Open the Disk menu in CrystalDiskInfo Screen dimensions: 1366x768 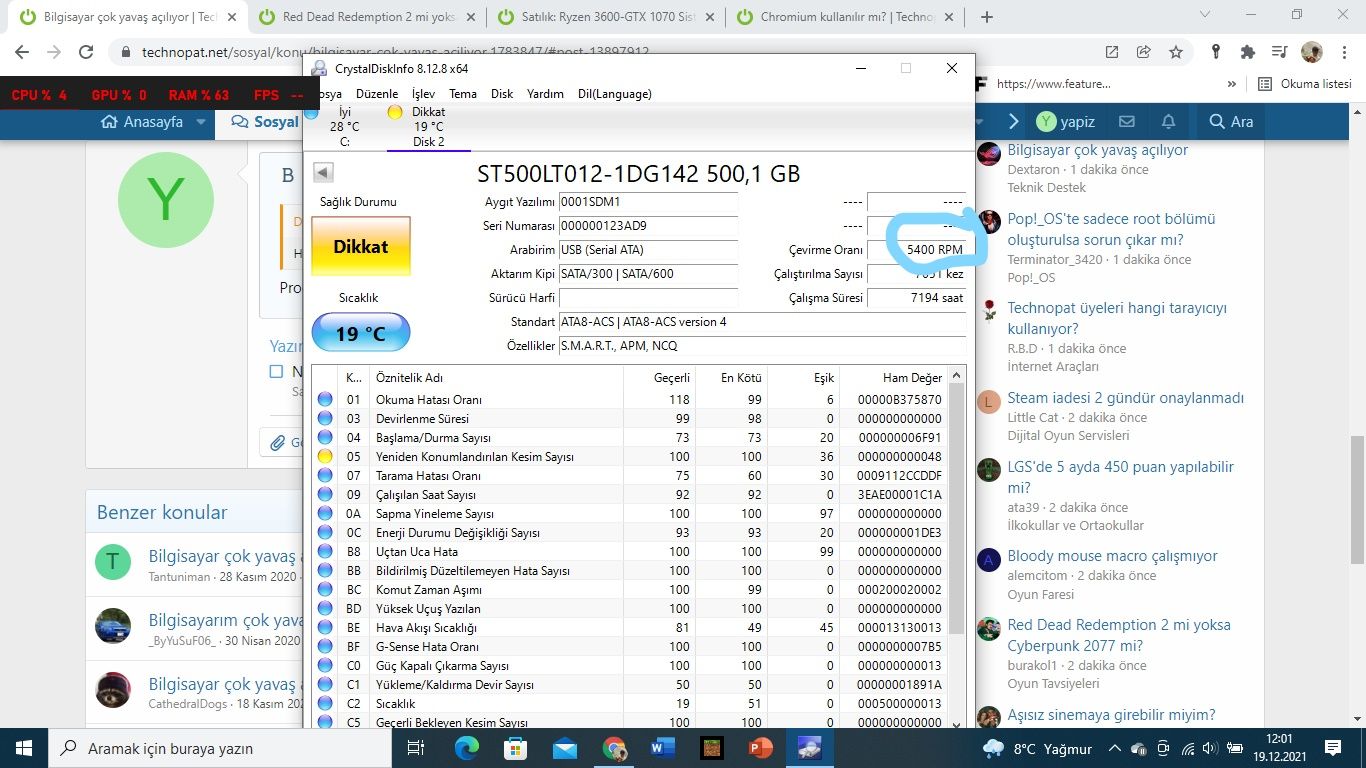(502, 94)
